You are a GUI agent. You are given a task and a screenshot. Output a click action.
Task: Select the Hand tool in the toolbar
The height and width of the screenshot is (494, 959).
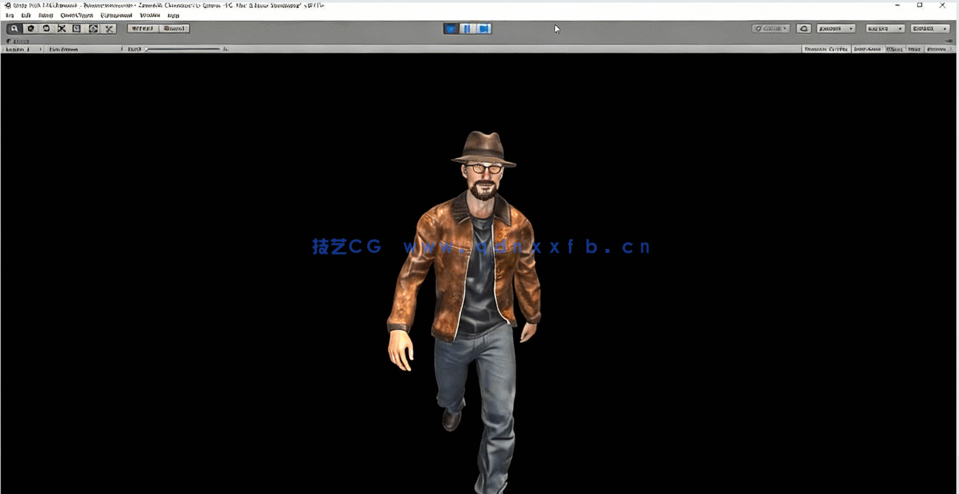[x=14, y=29]
